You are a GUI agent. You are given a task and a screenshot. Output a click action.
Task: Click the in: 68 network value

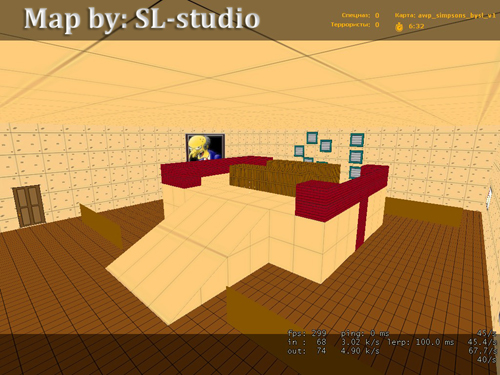pyautogui.click(x=307, y=342)
